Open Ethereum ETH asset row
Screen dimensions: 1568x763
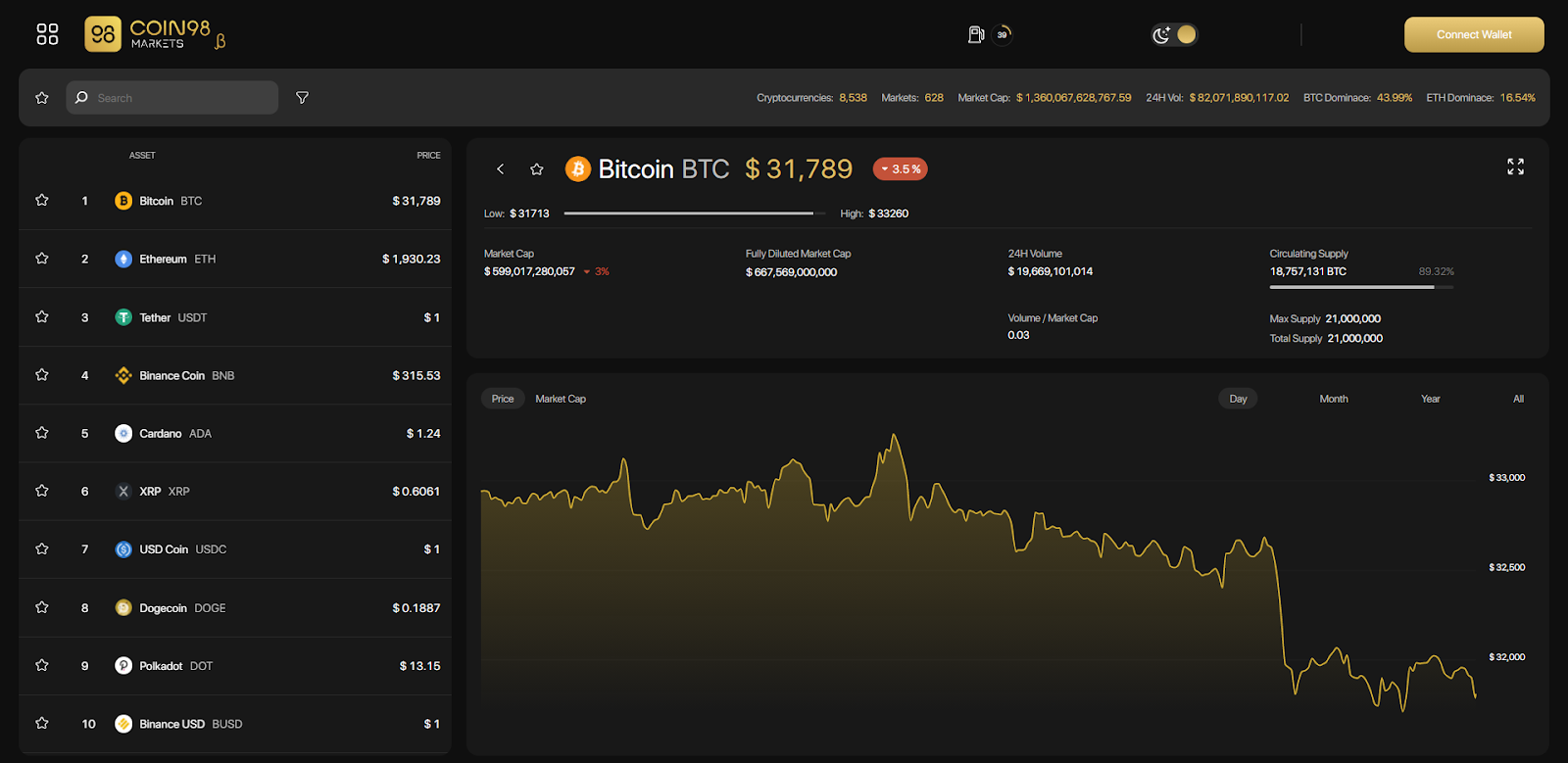click(235, 259)
